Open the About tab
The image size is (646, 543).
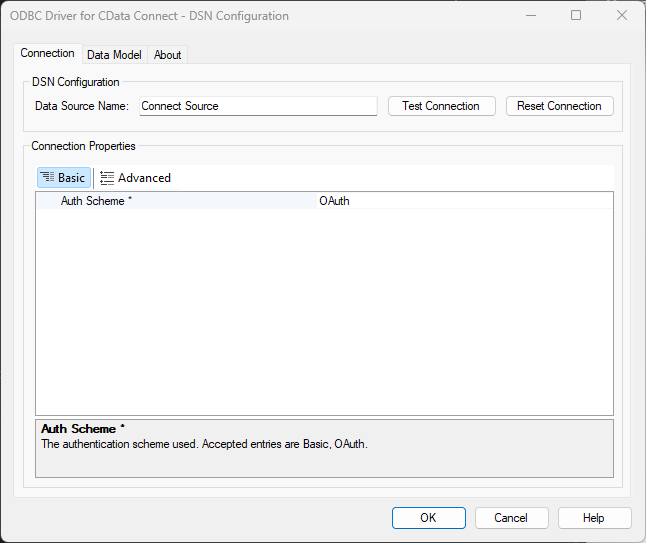pos(167,55)
